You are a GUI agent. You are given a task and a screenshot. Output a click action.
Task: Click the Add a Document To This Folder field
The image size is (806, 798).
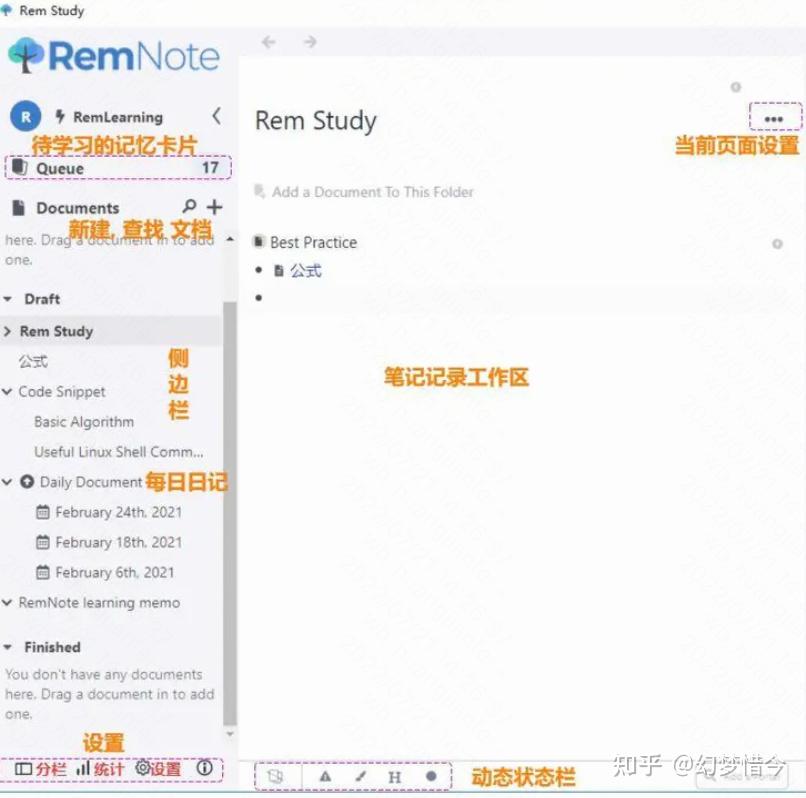(370, 192)
